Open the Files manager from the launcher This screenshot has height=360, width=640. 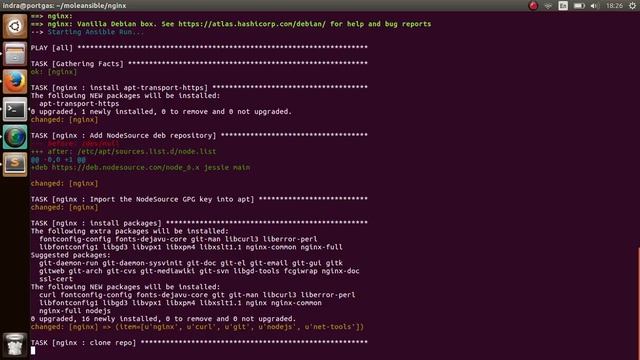click(x=15, y=54)
